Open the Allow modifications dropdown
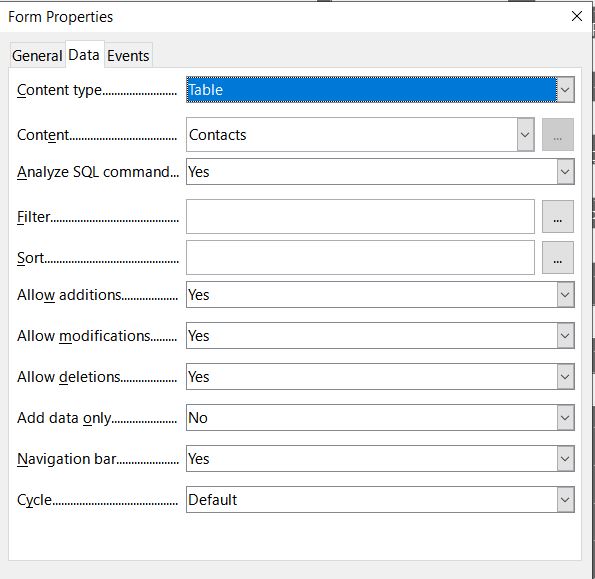Viewport: 595px width, 579px height. tap(380, 336)
